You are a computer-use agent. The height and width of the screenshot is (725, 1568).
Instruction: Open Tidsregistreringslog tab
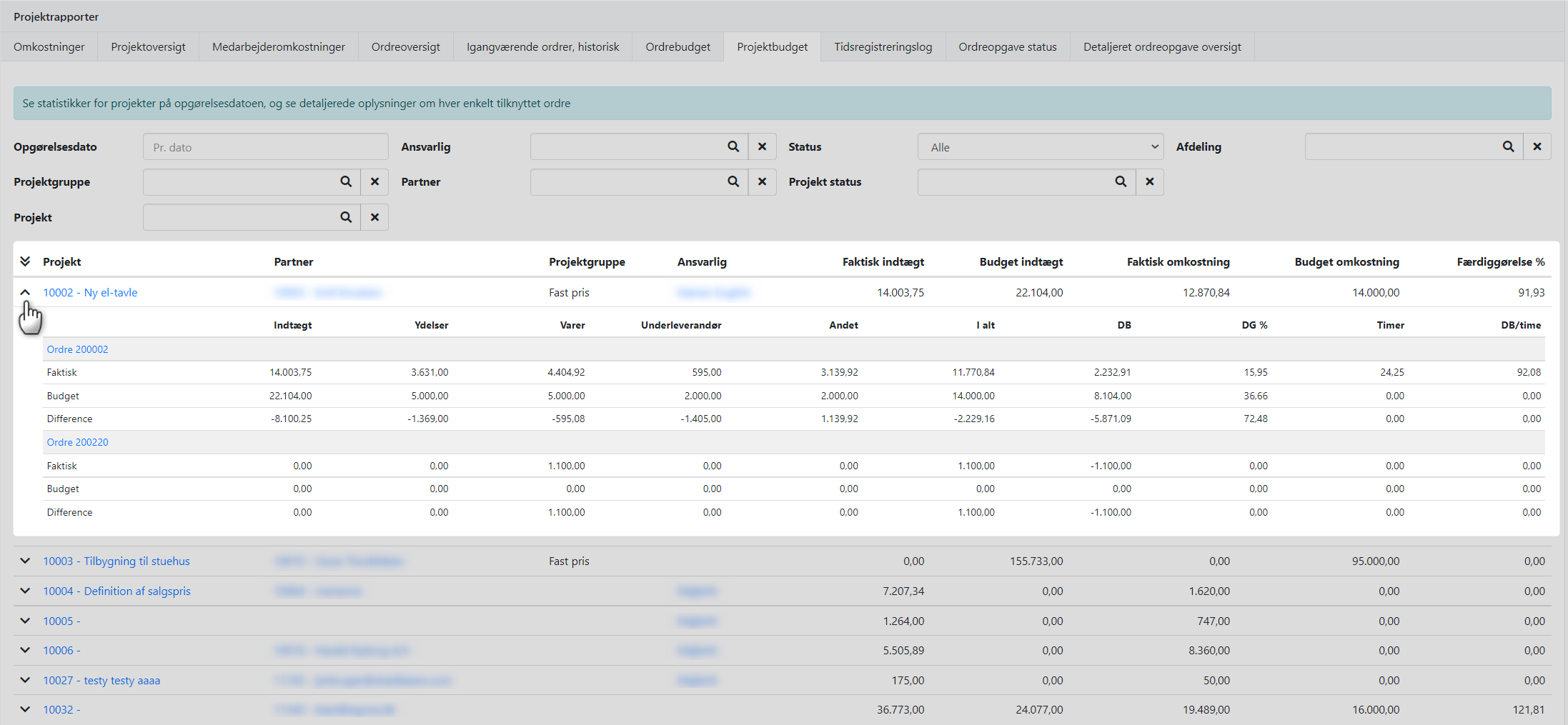pos(883,46)
